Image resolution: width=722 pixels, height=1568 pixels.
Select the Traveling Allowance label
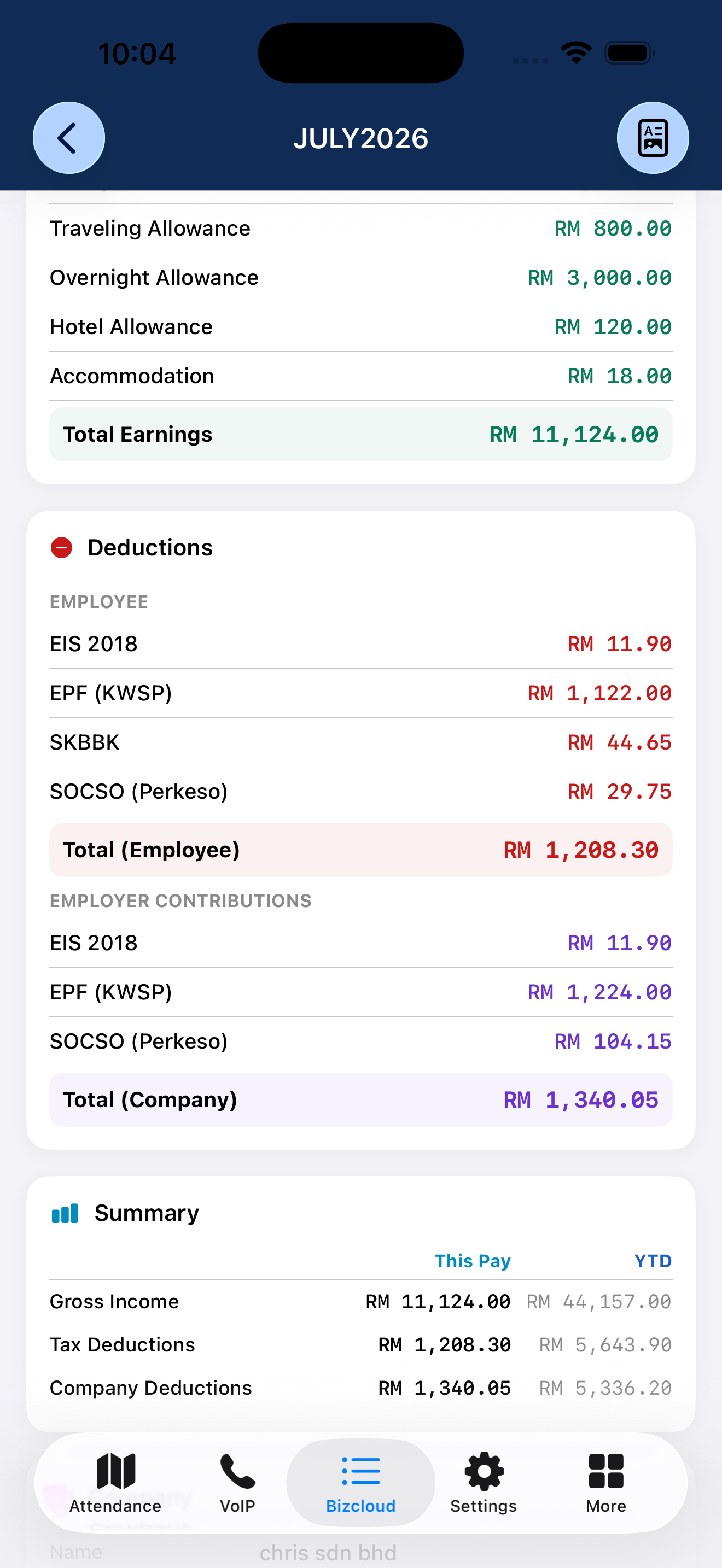click(x=150, y=229)
